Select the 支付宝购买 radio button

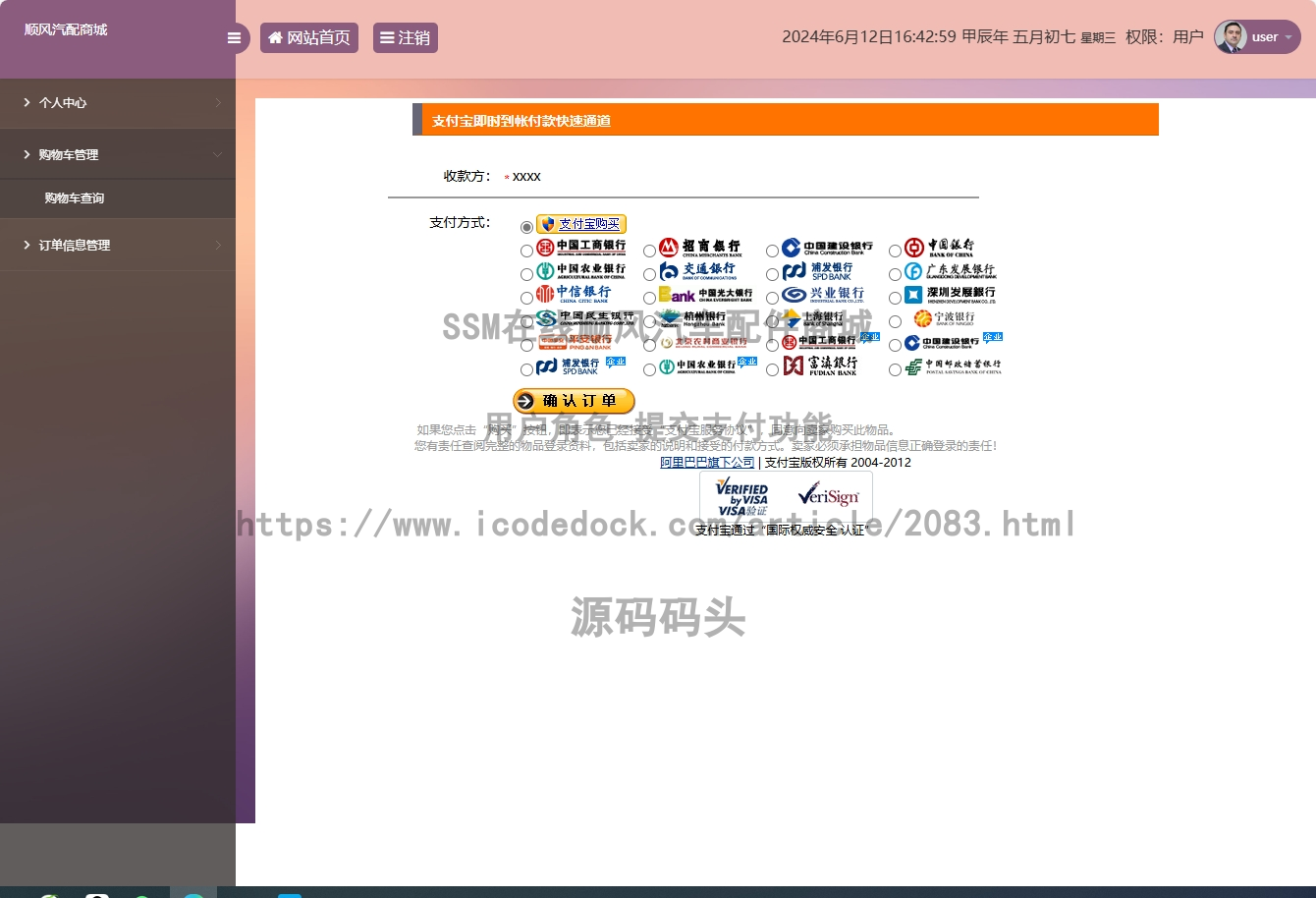pyautogui.click(x=527, y=227)
